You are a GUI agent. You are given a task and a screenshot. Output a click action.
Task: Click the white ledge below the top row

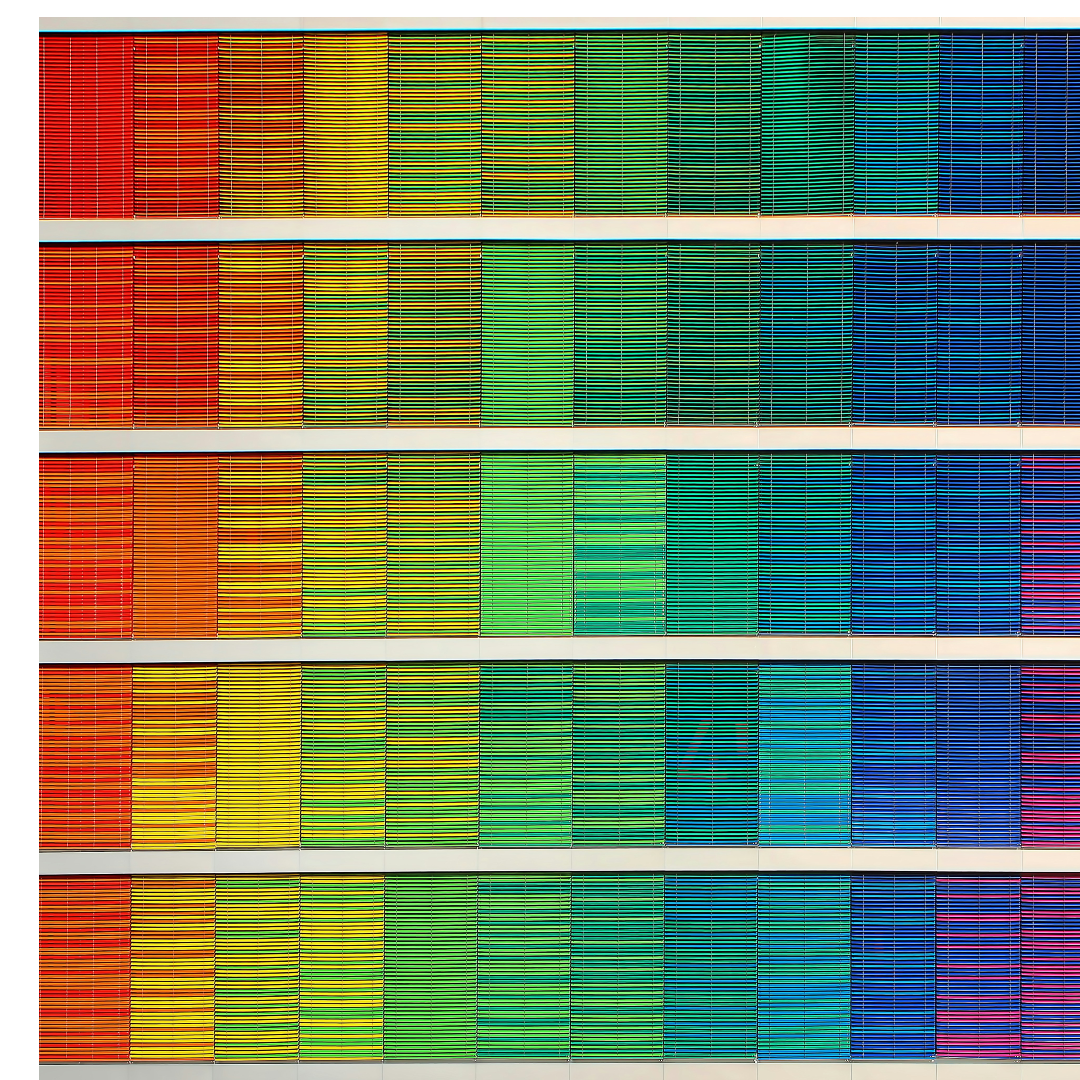(560, 229)
